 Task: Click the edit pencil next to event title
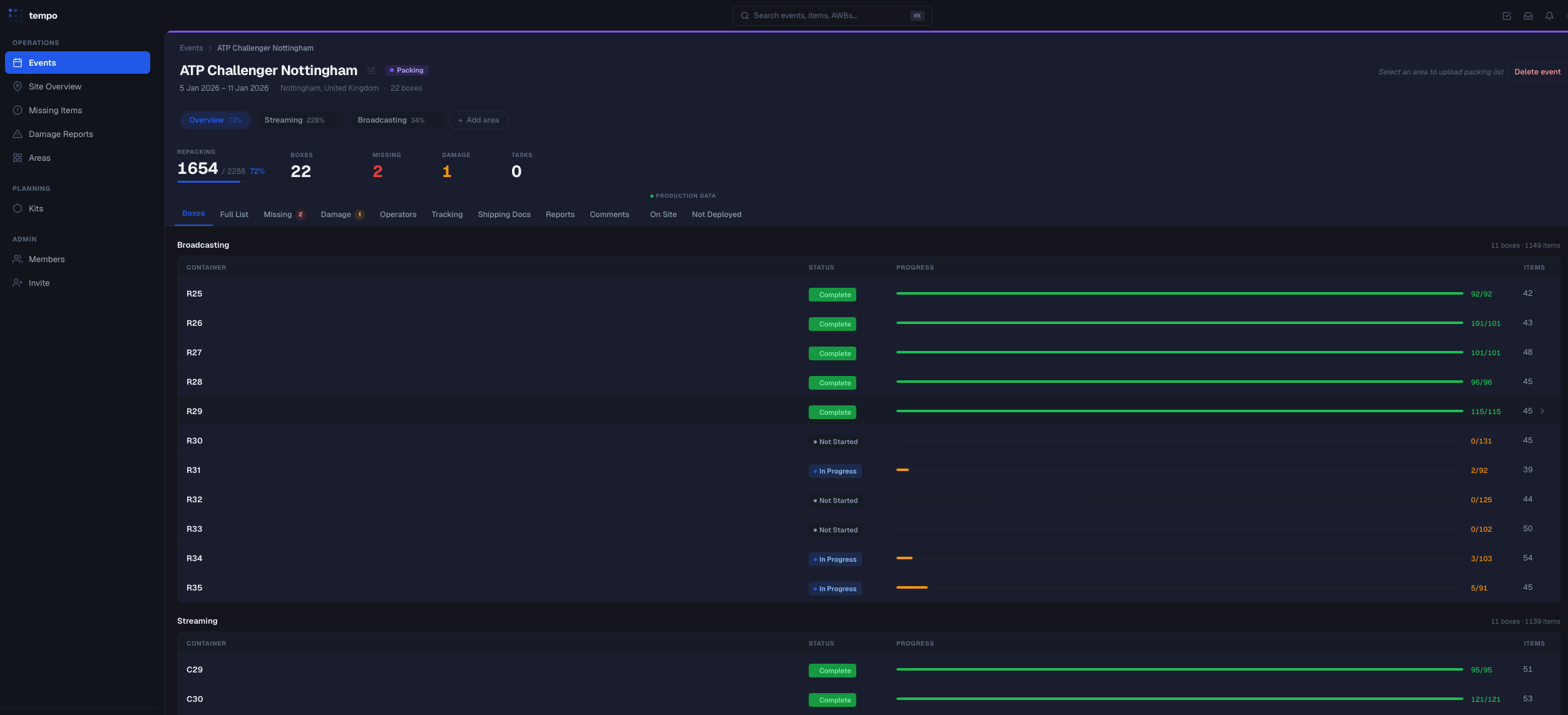(371, 70)
